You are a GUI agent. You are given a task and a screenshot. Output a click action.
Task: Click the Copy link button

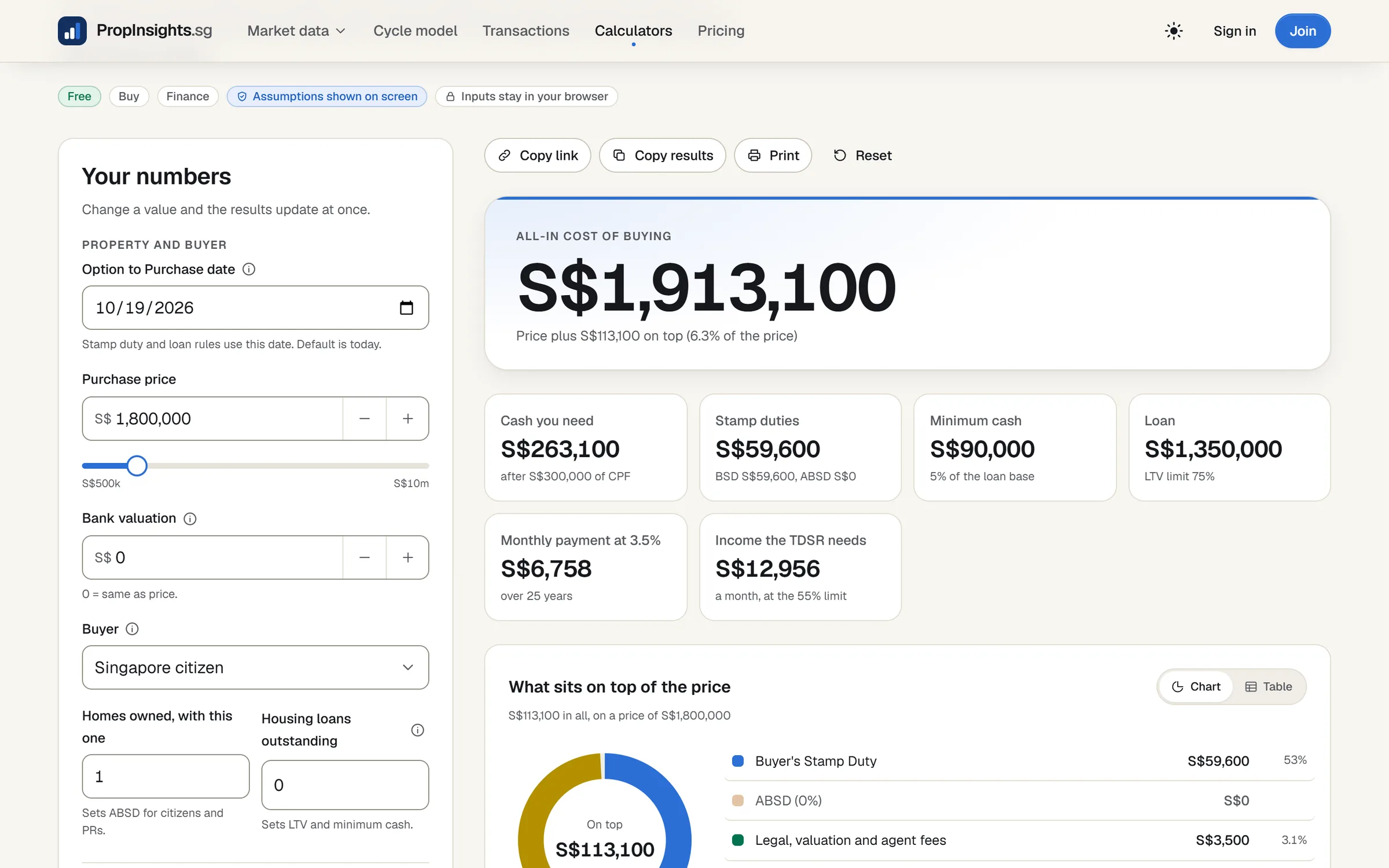[x=538, y=155]
